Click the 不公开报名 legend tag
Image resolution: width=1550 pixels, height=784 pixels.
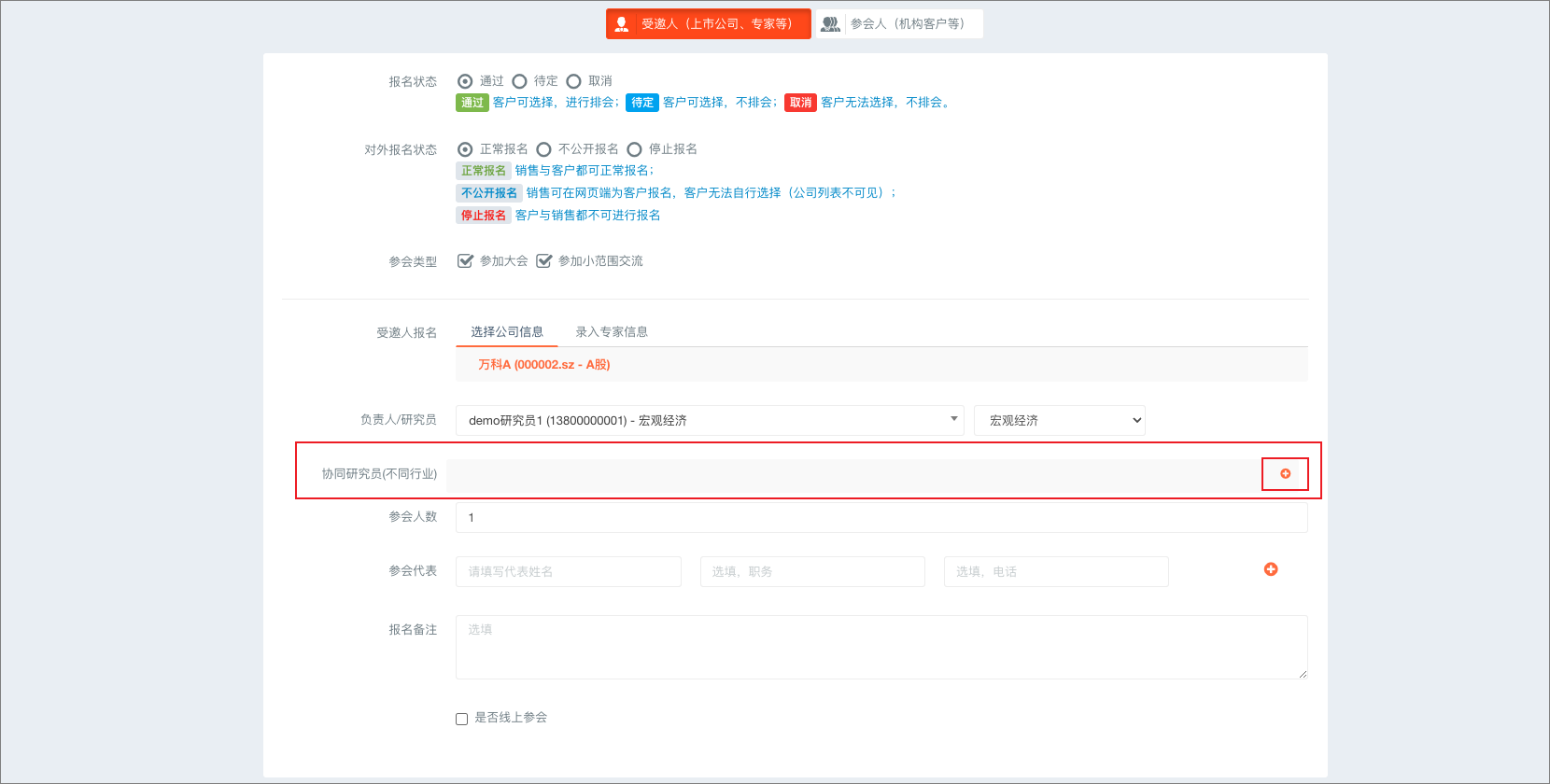[x=489, y=193]
